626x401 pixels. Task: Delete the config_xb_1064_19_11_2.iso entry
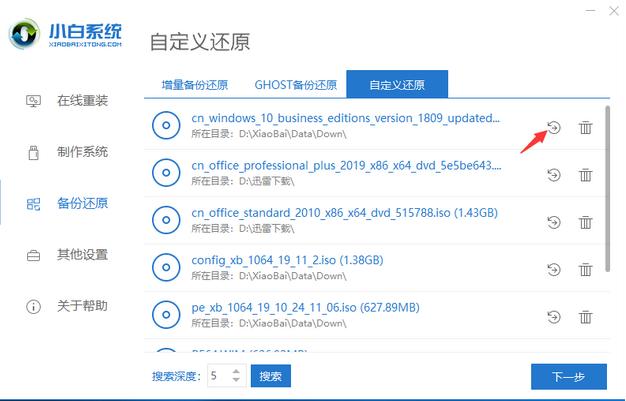tap(585, 270)
